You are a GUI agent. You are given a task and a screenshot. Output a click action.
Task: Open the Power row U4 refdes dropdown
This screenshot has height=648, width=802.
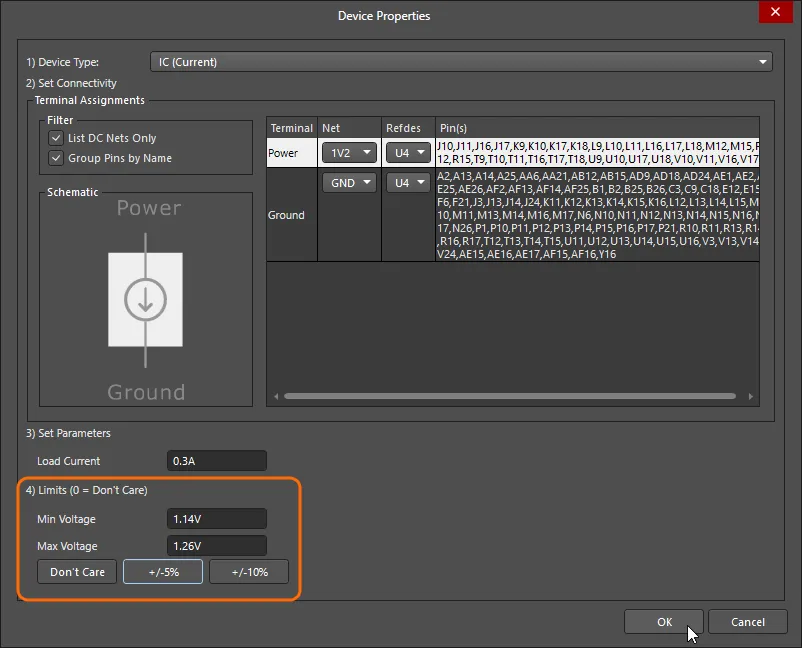tap(408, 153)
